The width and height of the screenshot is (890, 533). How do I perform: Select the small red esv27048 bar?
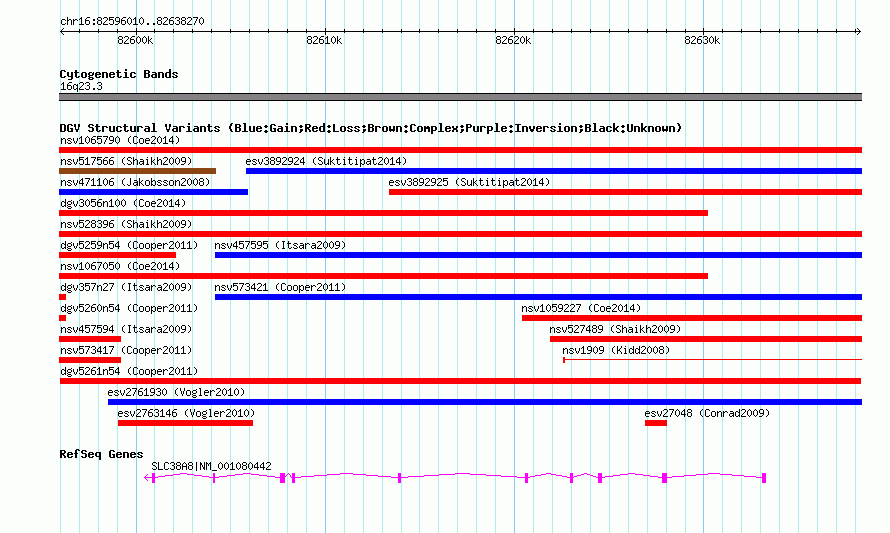656,423
